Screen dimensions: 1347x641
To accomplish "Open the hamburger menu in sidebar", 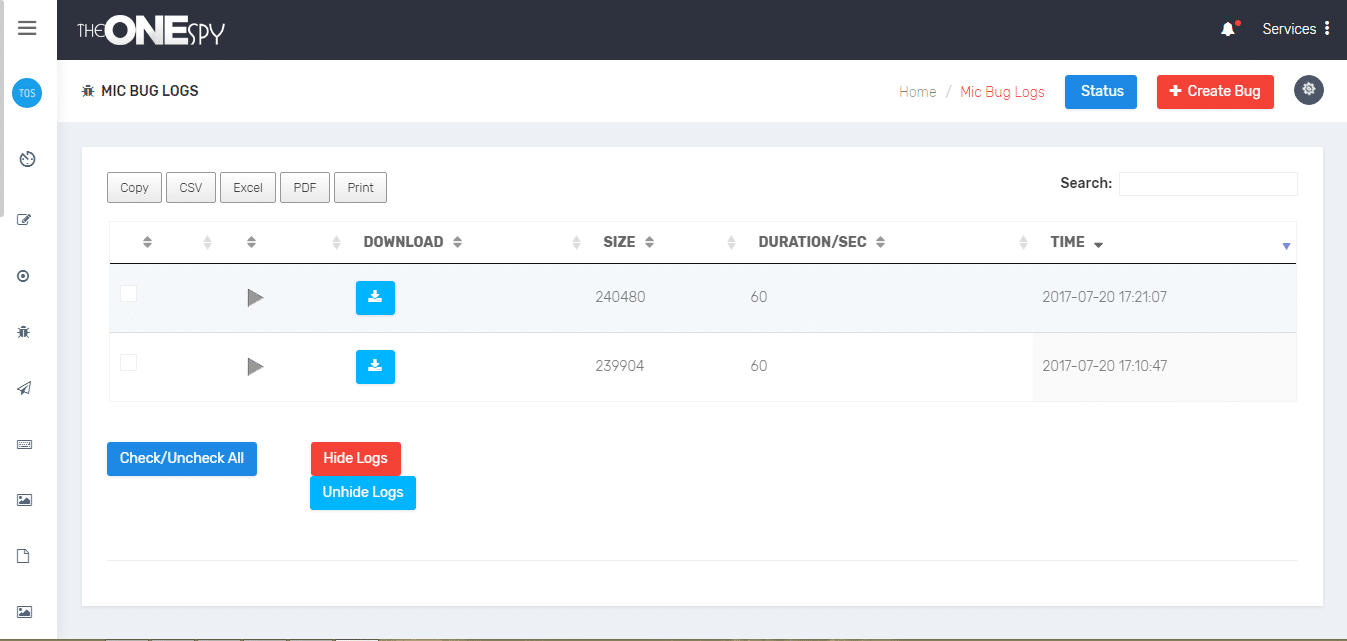I will [x=27, y=28].
